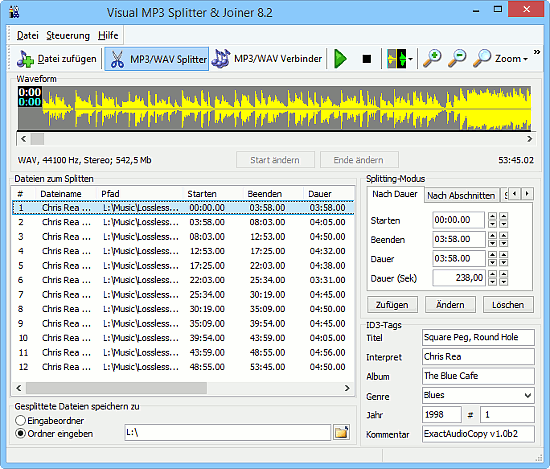Select row 11 with duration 04:56.00

(183, 352)
